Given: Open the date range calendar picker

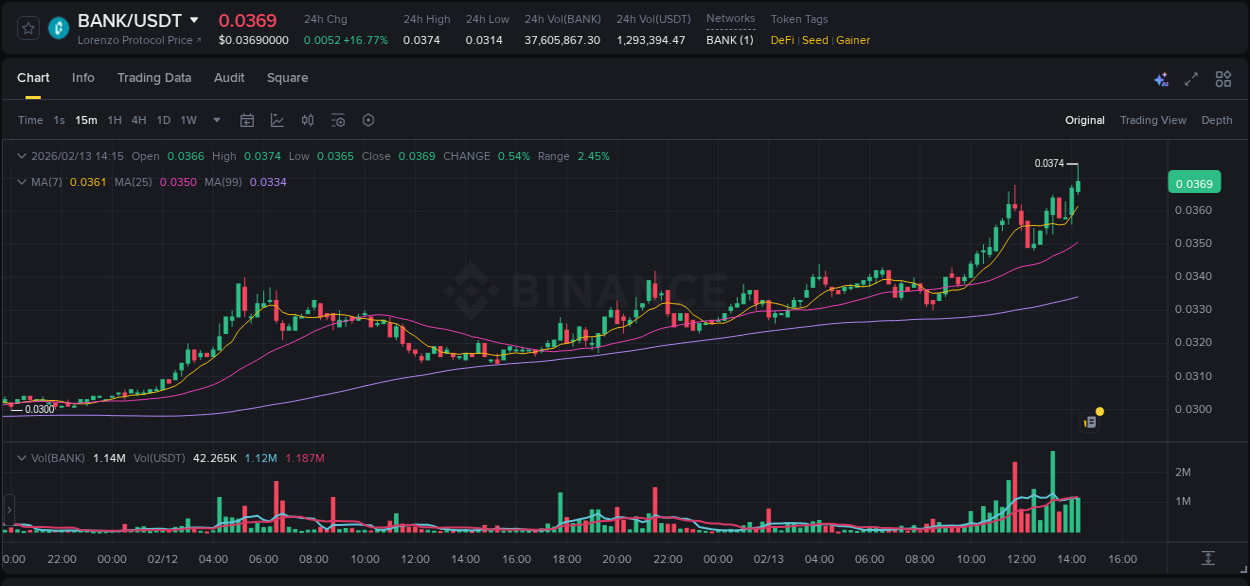Looking at the screenshot, I should (x=247, y=120).
